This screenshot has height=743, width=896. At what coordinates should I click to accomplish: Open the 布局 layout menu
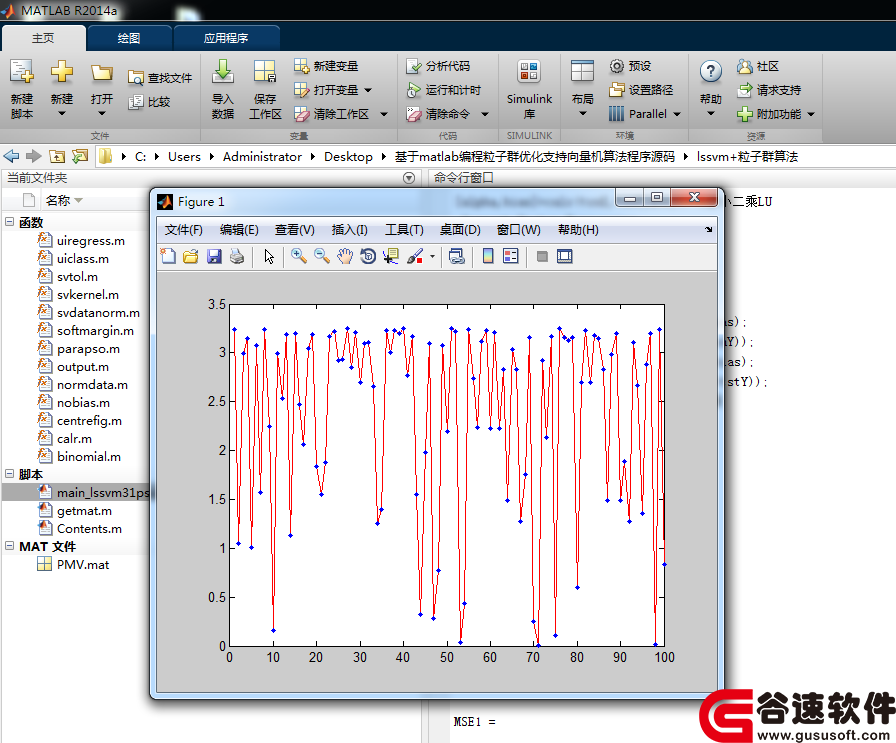(582, 90)
